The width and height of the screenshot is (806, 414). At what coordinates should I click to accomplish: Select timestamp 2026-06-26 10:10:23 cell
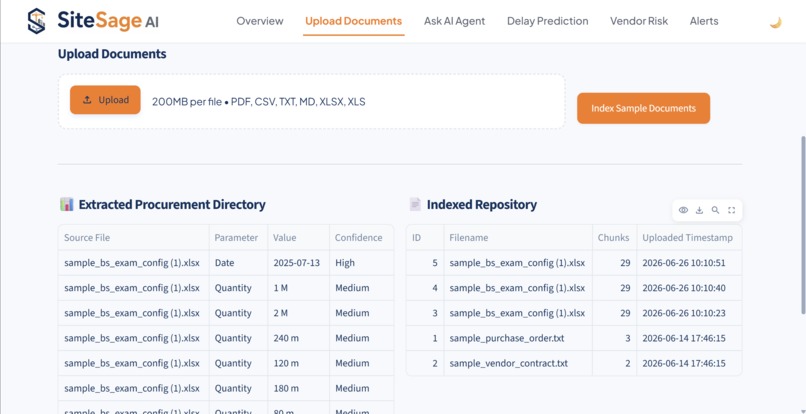pyautogui.click(x=689, y=313)
